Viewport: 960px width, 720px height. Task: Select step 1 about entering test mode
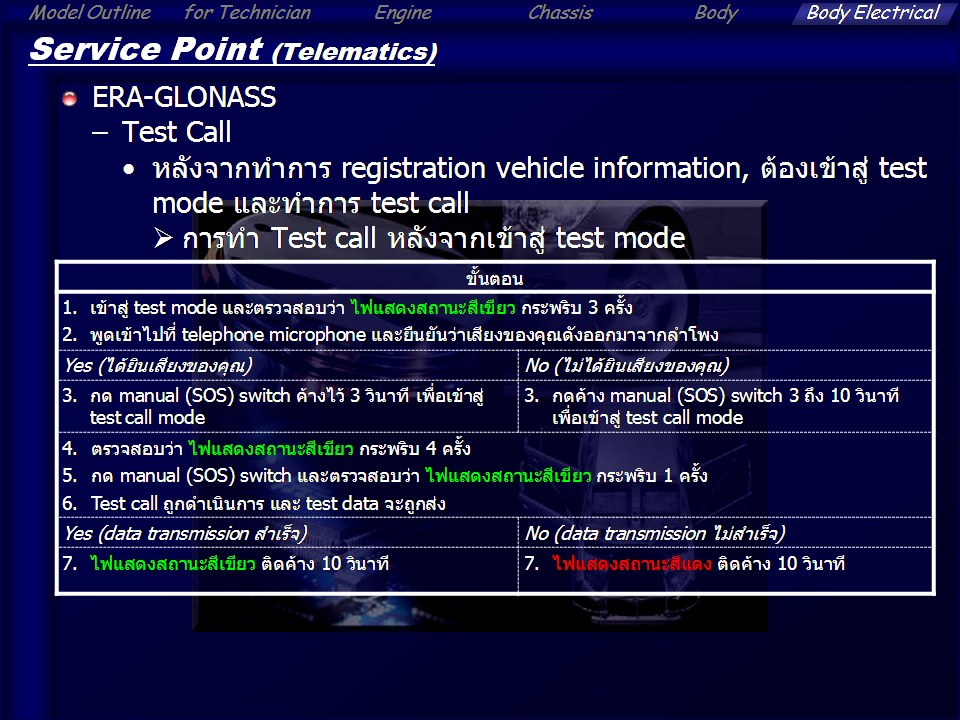click(x=347, y=307)
